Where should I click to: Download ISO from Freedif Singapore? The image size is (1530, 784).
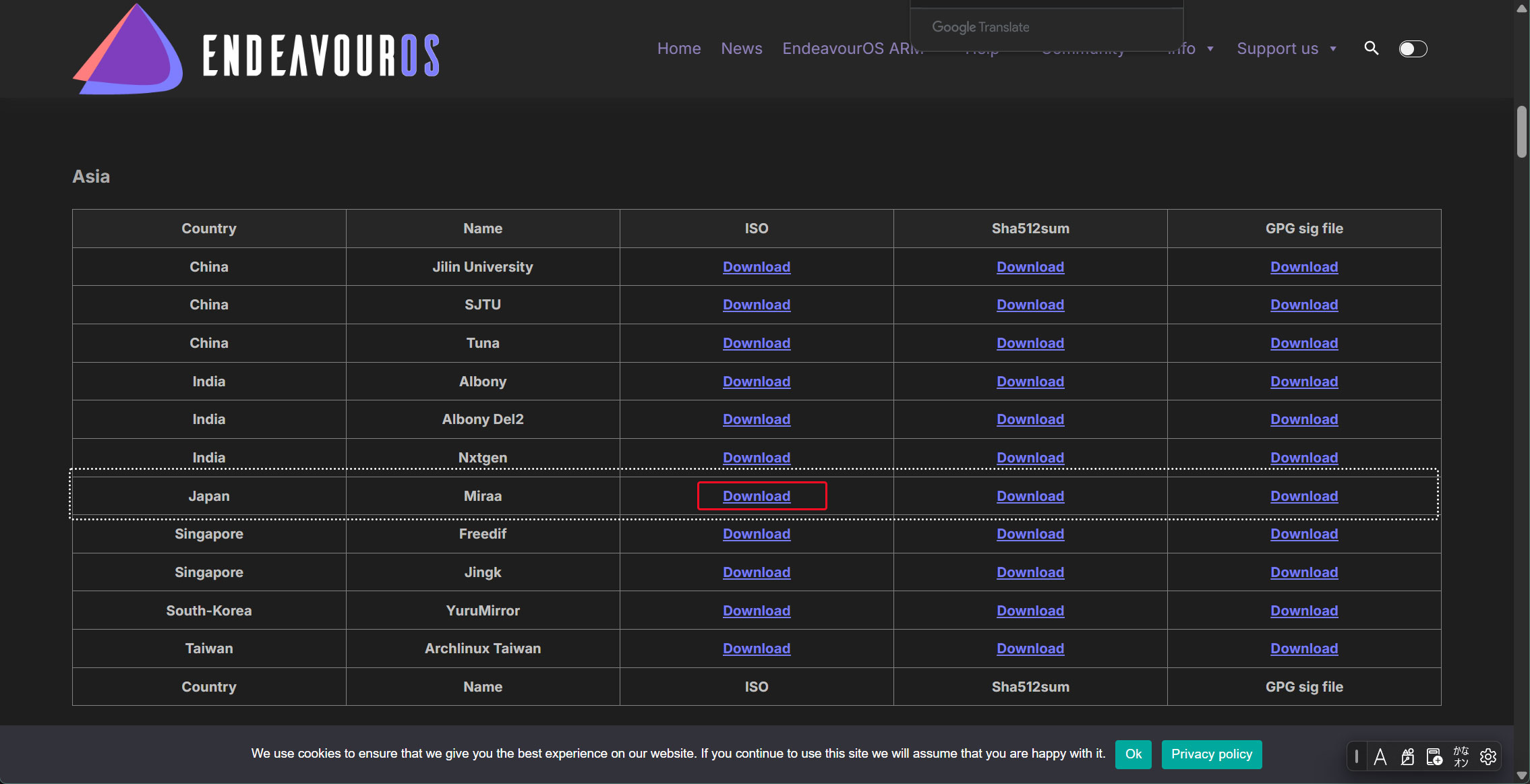[x=757, y=534]
